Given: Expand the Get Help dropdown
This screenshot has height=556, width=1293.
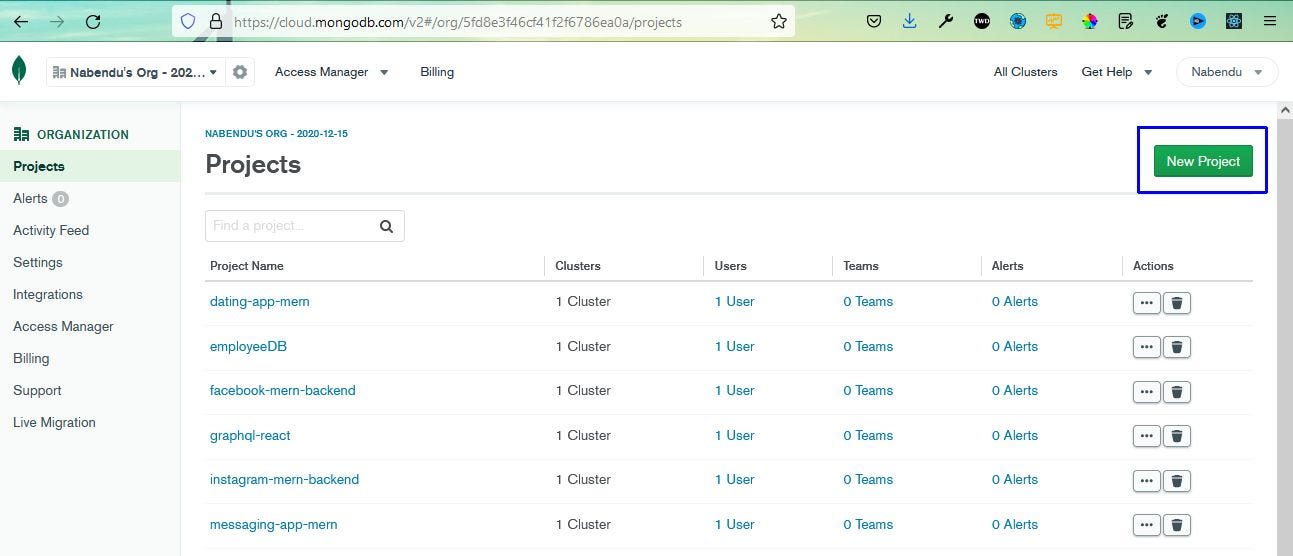Looking at the screenshot, I should [1117, 72].
